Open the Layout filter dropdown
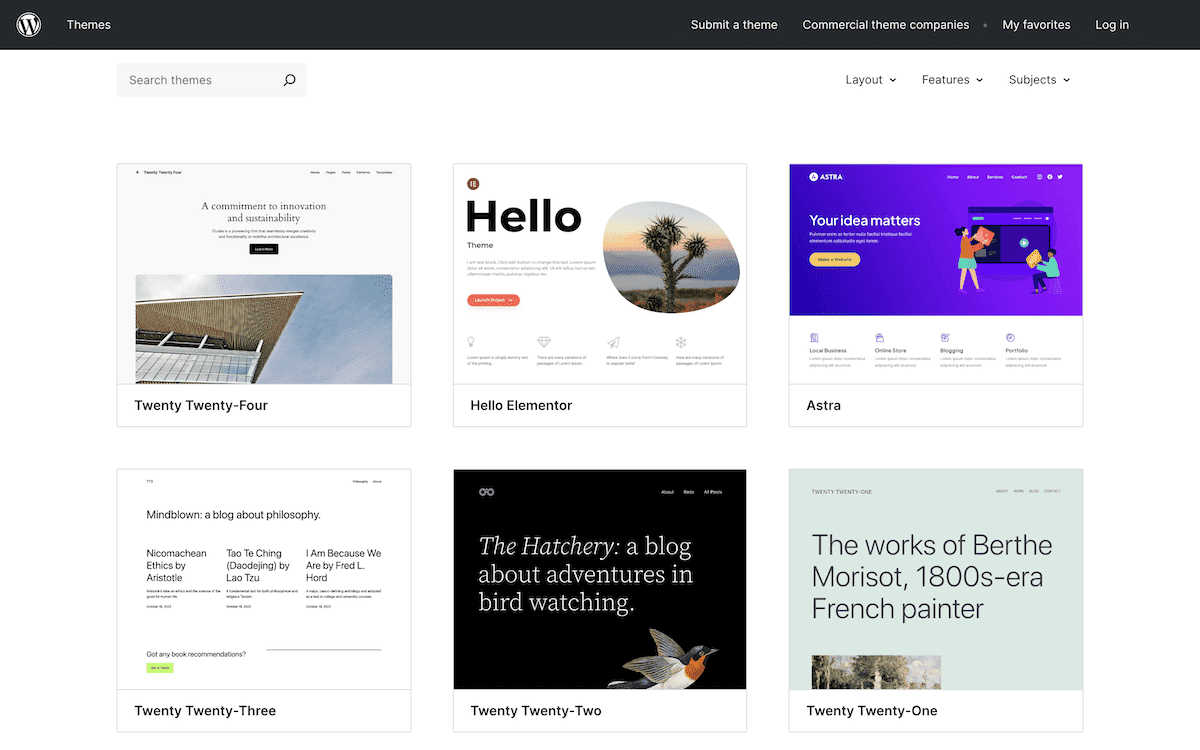Viewport: 1200px width, 750px height. pos(869,79)
